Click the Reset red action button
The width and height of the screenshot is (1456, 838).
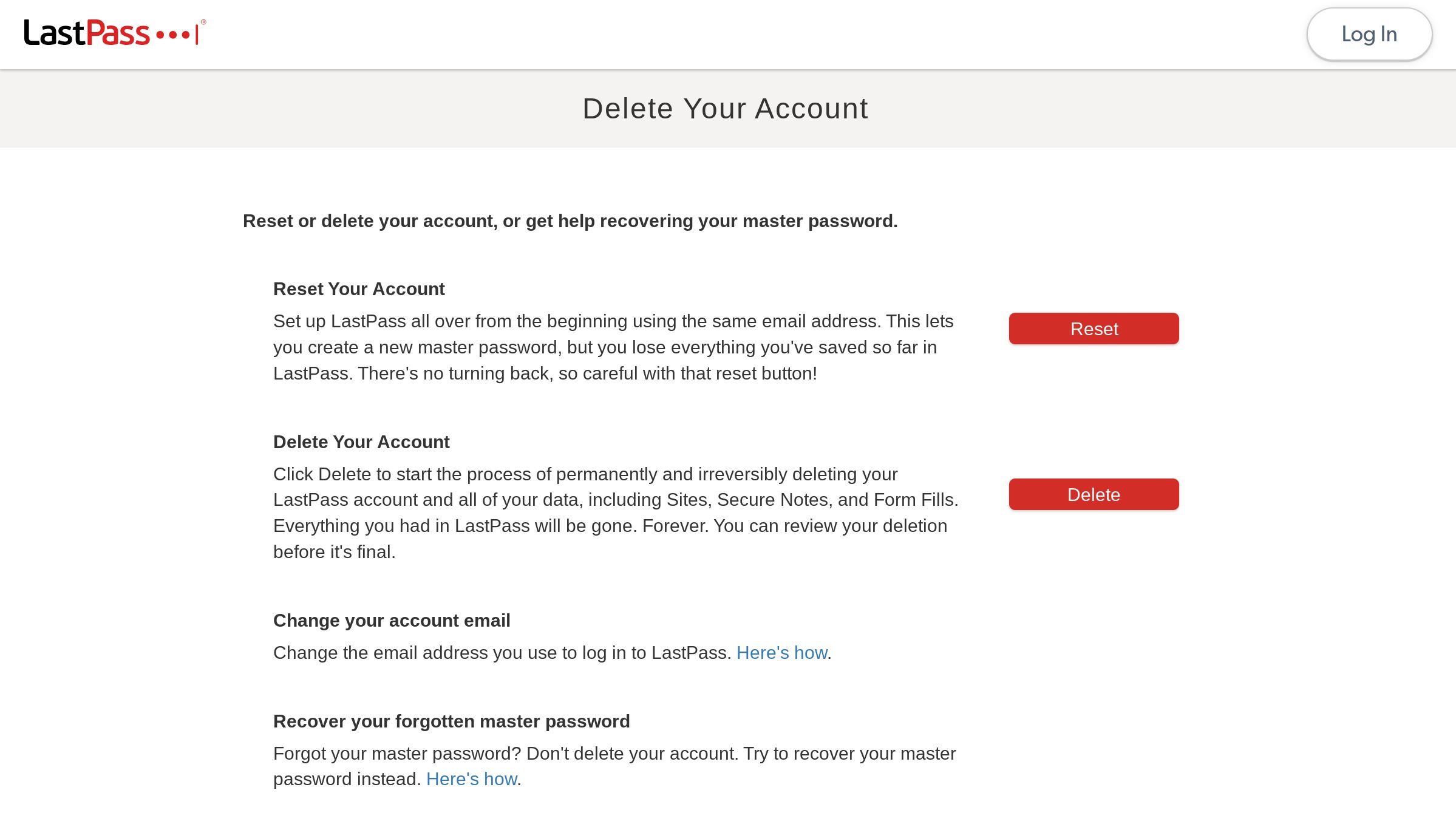click(1094, 328)
